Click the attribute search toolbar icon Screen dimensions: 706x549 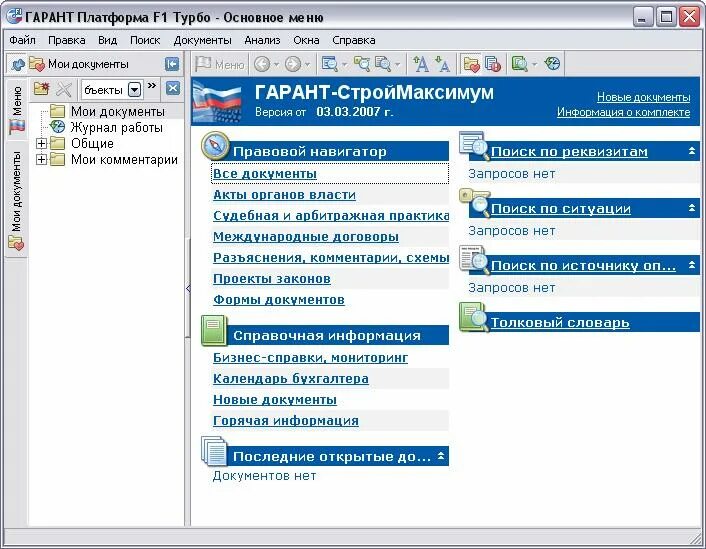[x=330, y=64]
